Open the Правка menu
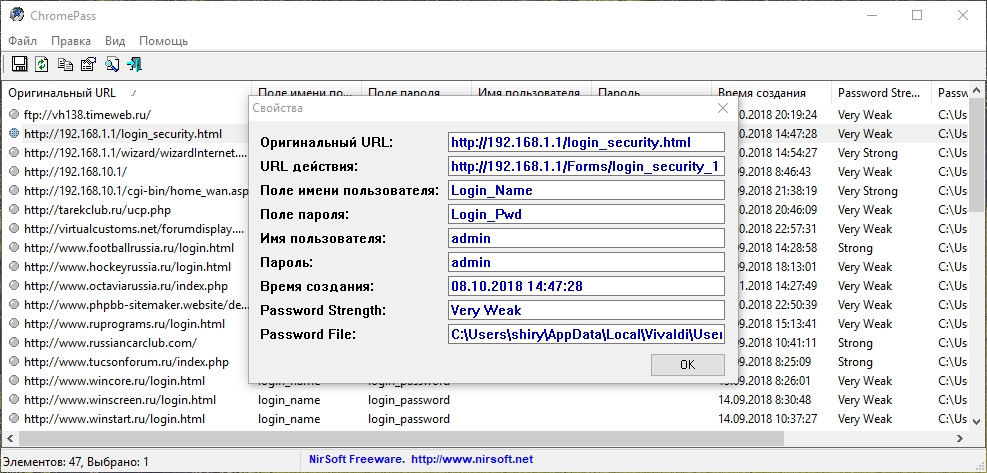The image size is (987, 473). (x=70, y=41)
